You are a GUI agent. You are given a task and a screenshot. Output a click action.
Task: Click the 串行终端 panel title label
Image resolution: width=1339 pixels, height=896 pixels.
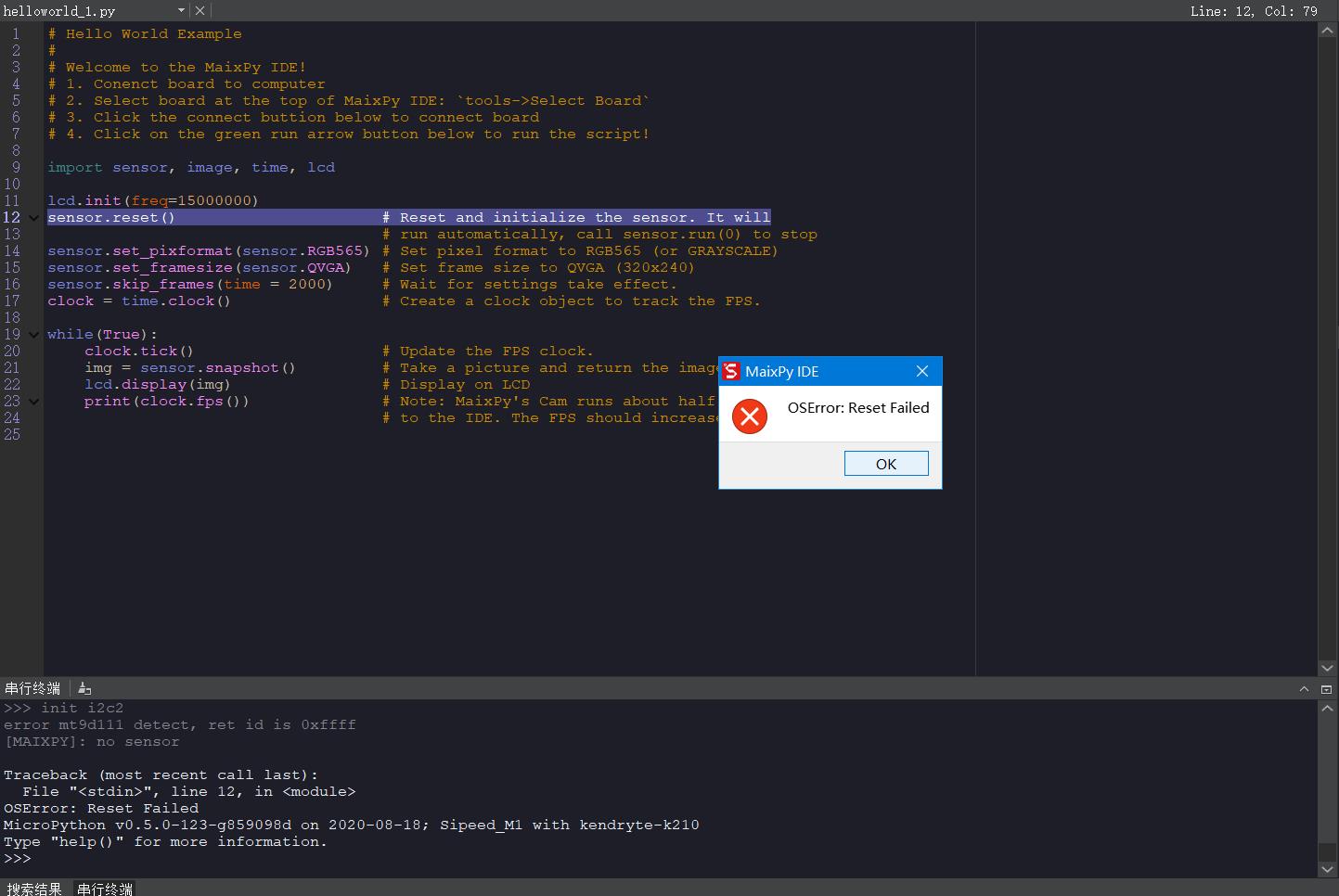(32, 688)
